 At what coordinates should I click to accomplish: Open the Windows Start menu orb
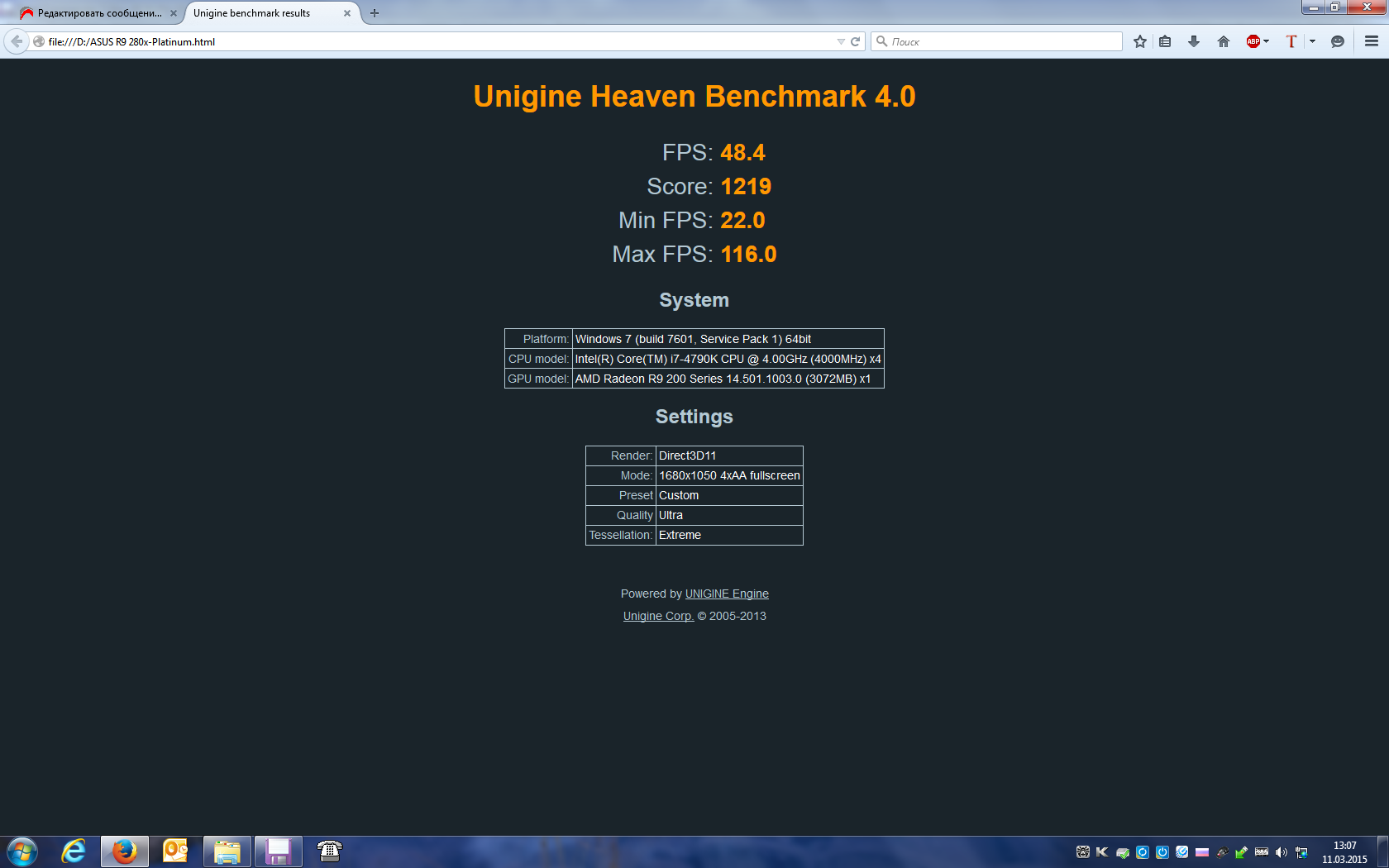22,851
